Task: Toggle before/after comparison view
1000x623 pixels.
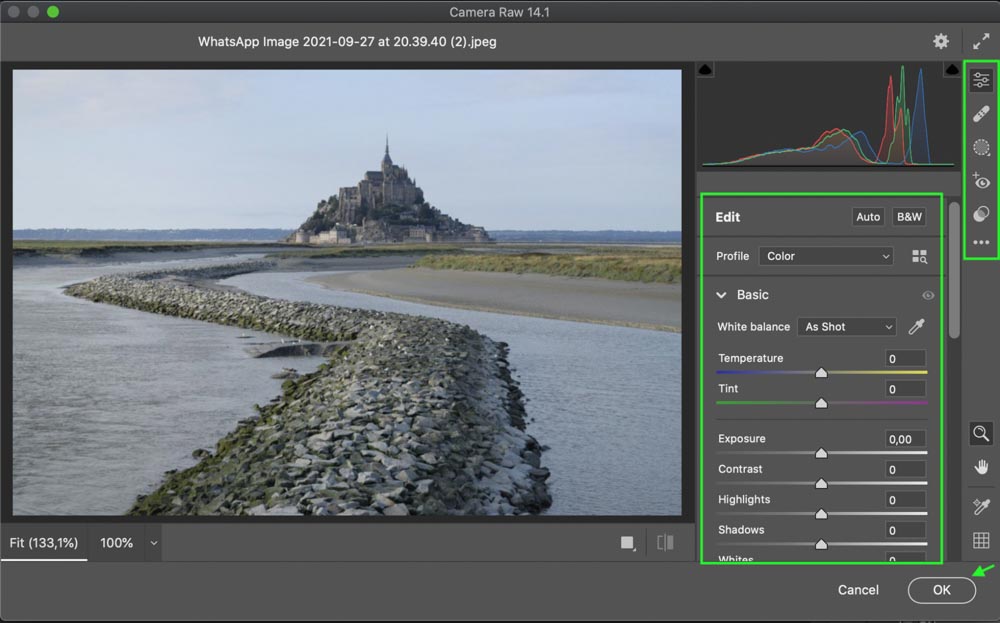Action: (x=665, y=543)
